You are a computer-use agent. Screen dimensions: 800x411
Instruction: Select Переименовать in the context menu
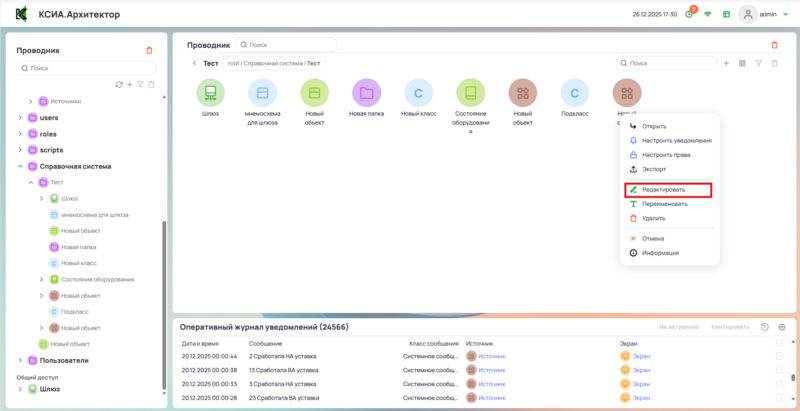tap(664, 204)
